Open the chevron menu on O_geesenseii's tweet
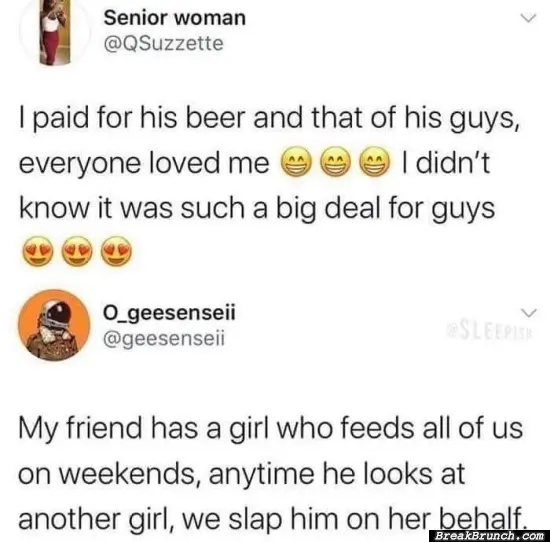Viewport: 550px width, 542px height. [x=528, y=312]
